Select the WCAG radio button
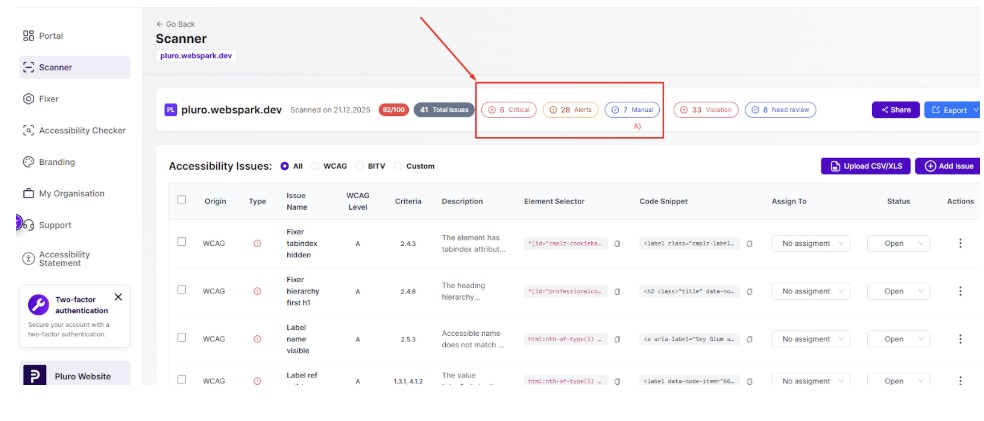 (315, 166)
